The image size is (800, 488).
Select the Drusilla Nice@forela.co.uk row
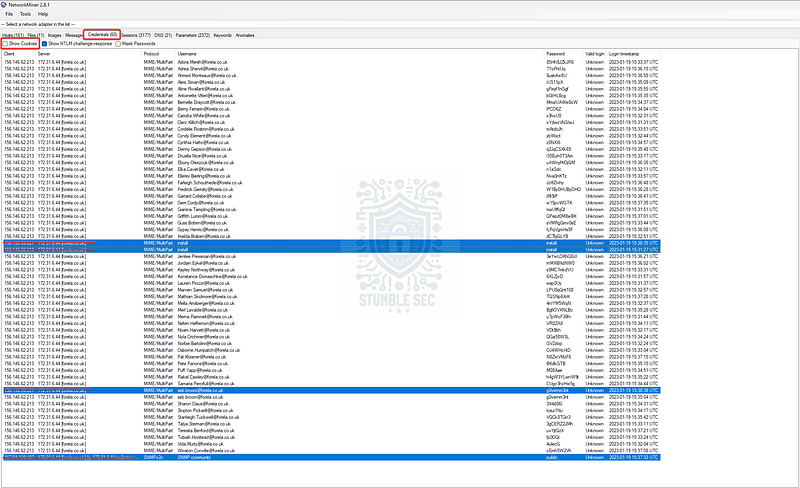click(331, 156)
